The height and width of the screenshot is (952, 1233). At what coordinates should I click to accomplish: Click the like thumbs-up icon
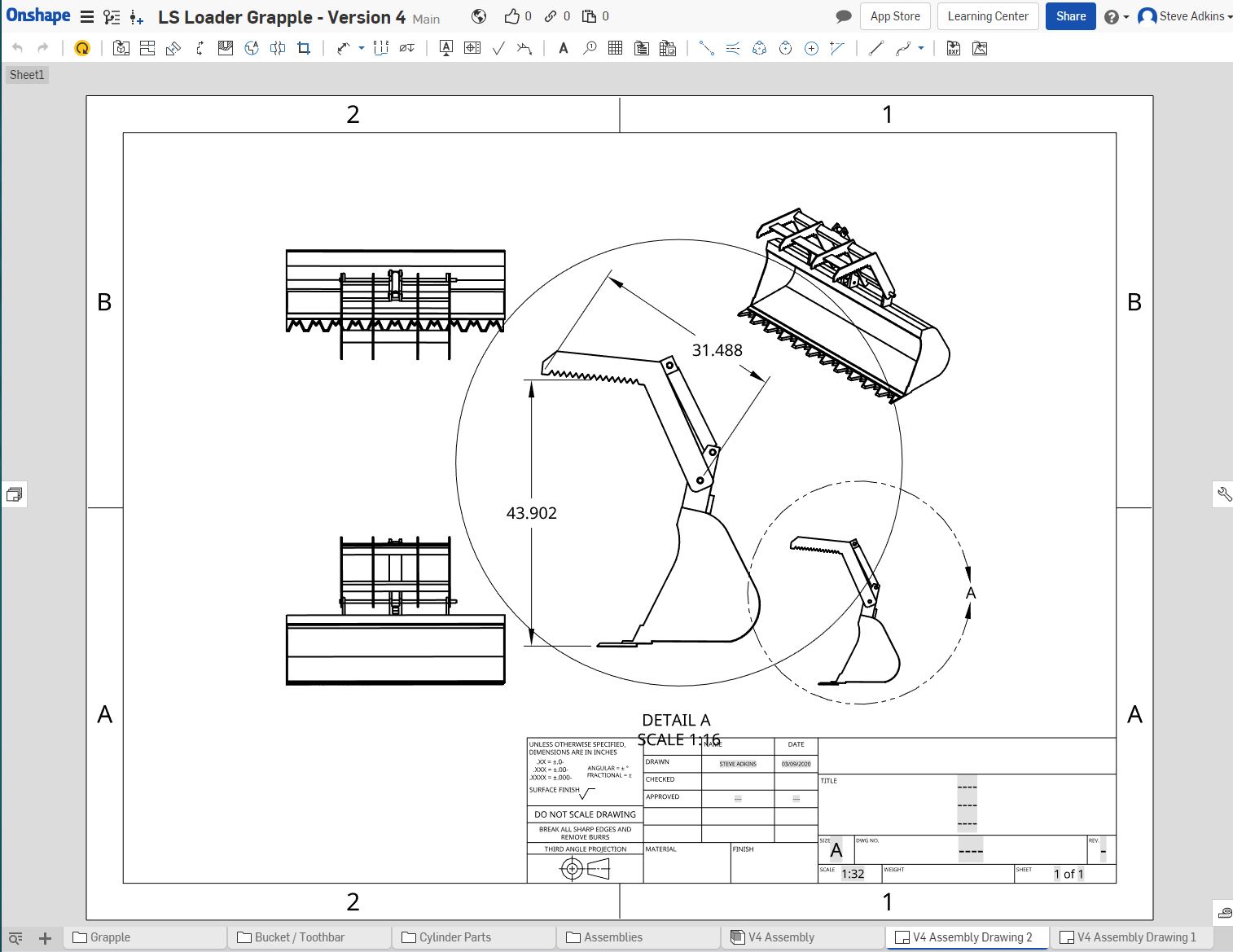click(511, 16)
